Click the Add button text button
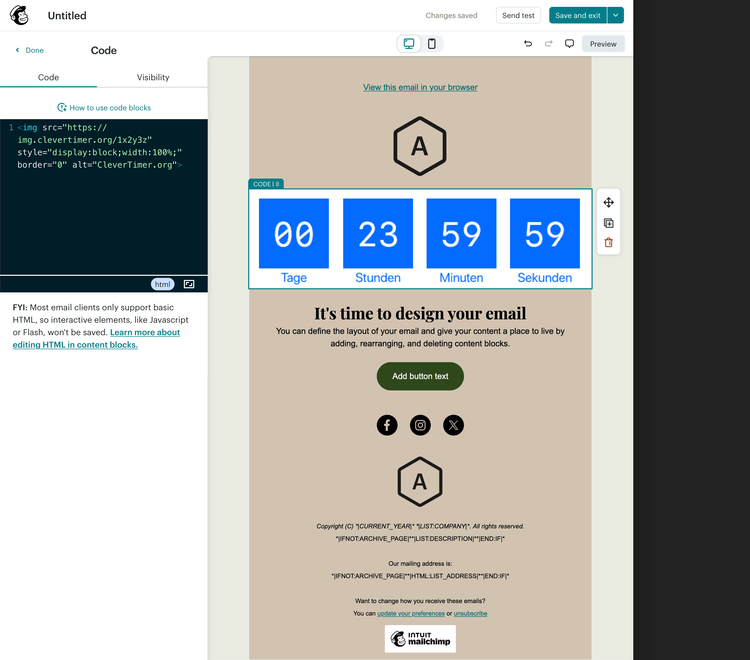The image size is (750, 660). [x=420, y=376]
